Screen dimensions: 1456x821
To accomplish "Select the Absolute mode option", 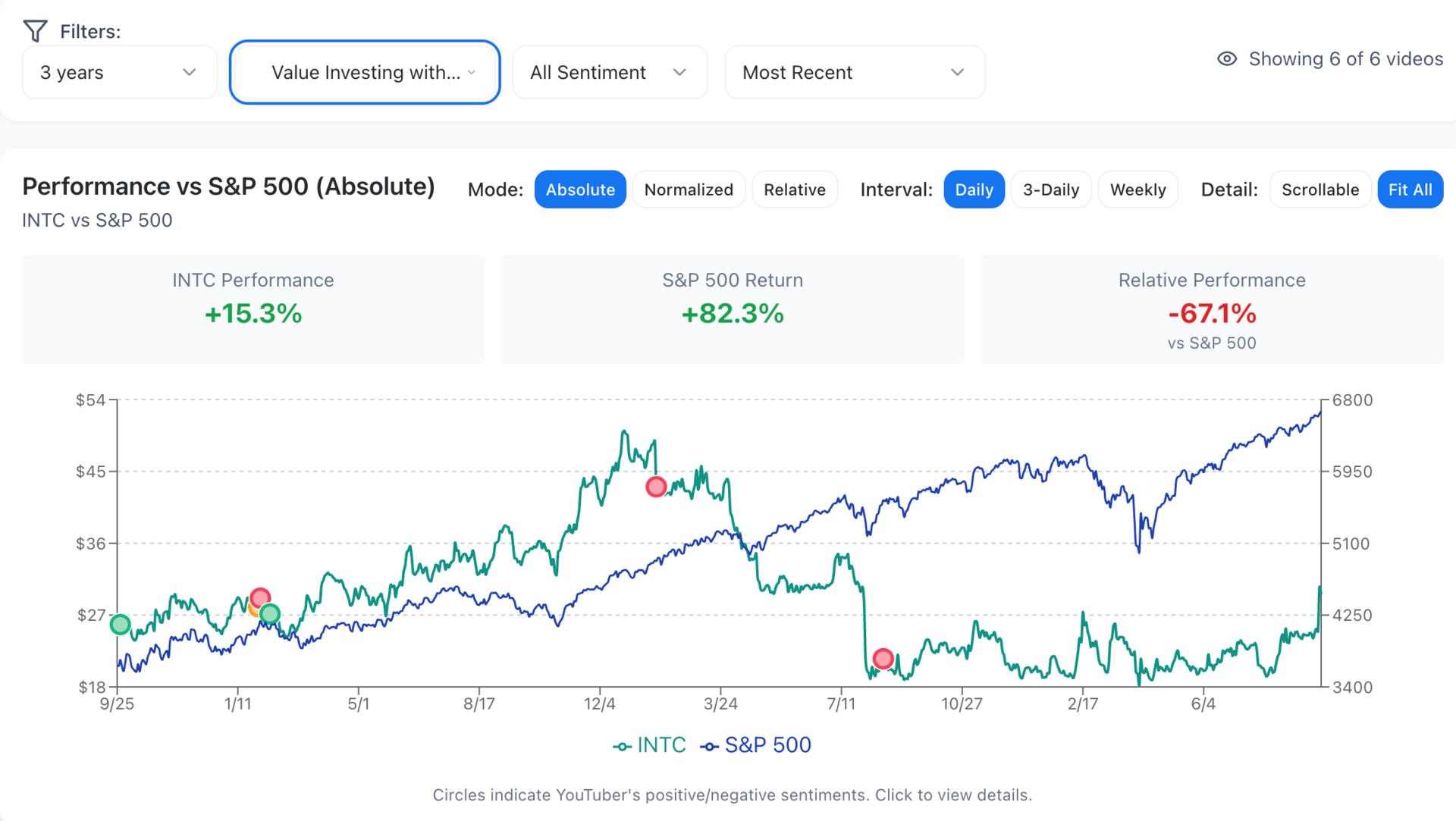I will tap(580, 190).
